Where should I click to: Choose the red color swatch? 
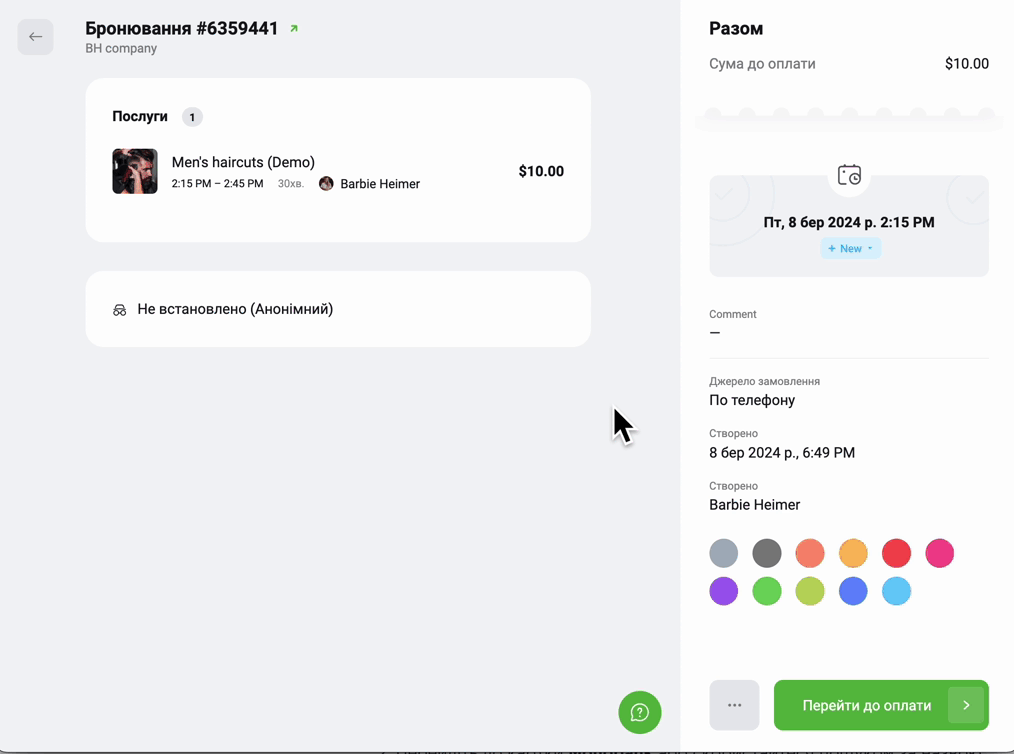[x=896, y=553]
